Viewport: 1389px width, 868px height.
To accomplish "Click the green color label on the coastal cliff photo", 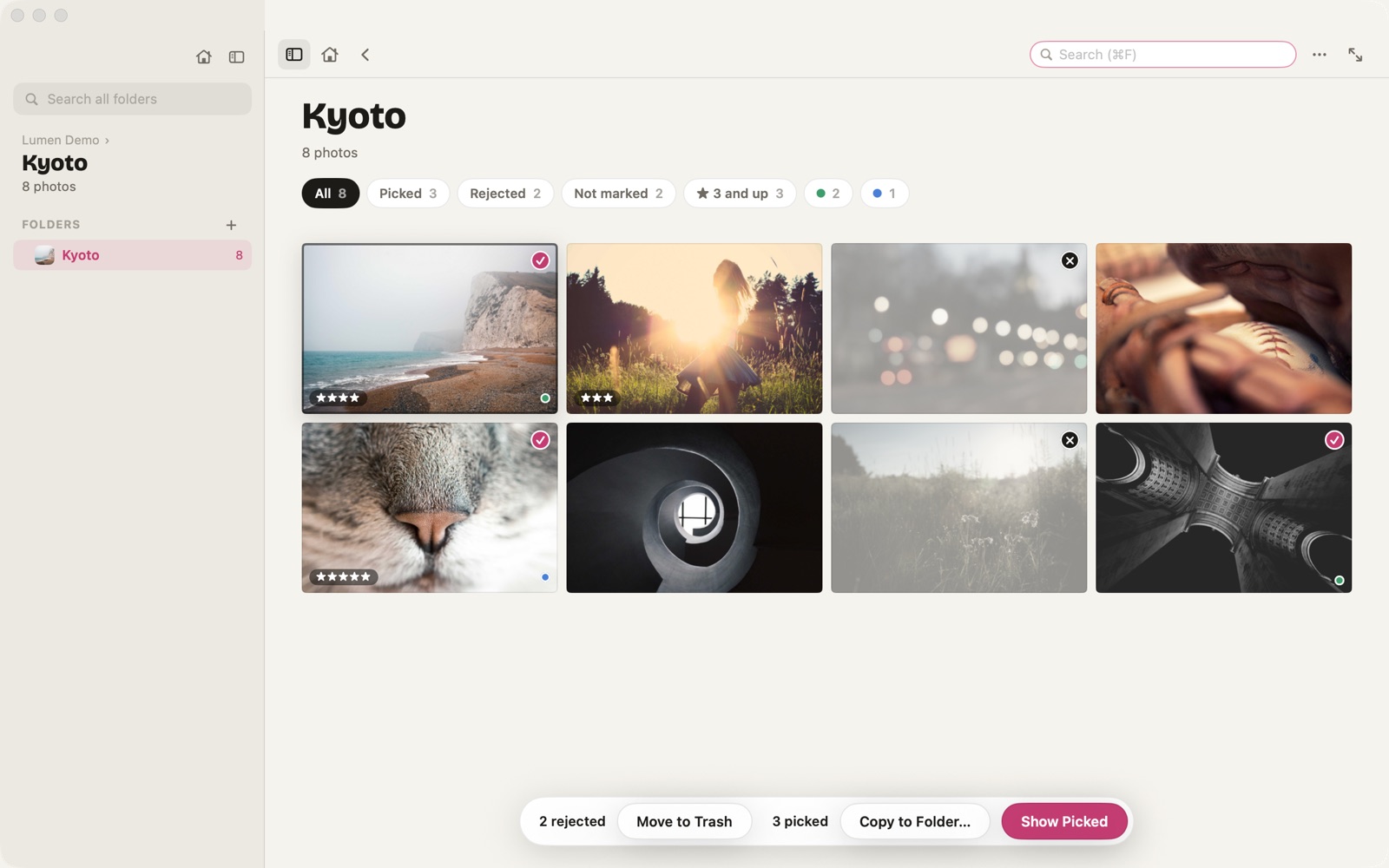I will coord(545,398).
